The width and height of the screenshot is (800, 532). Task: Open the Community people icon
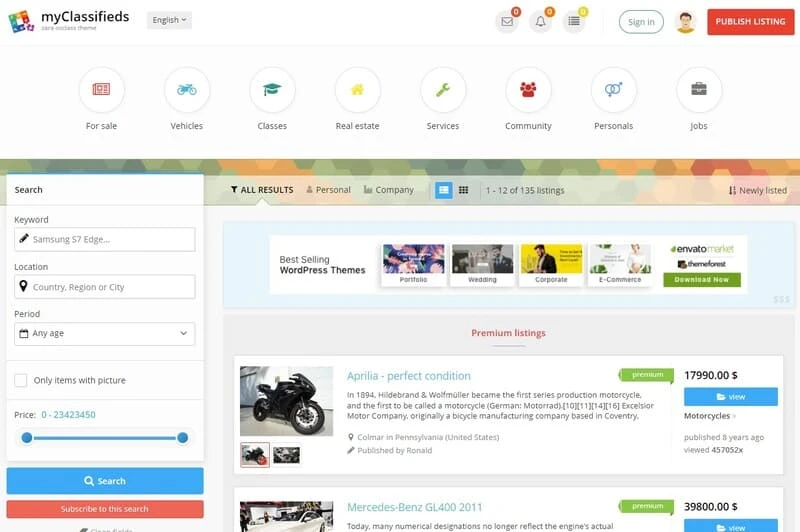(528, 90)
